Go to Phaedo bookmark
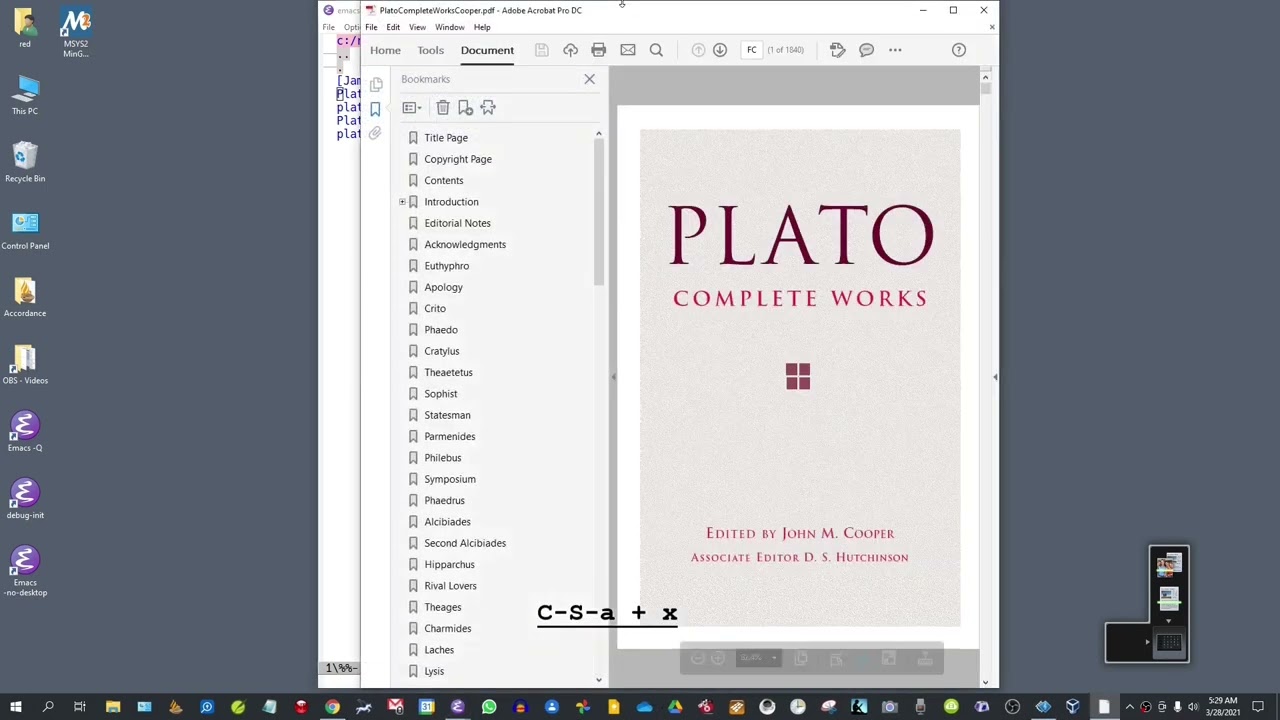1280x720 pixels. (441, 330)
